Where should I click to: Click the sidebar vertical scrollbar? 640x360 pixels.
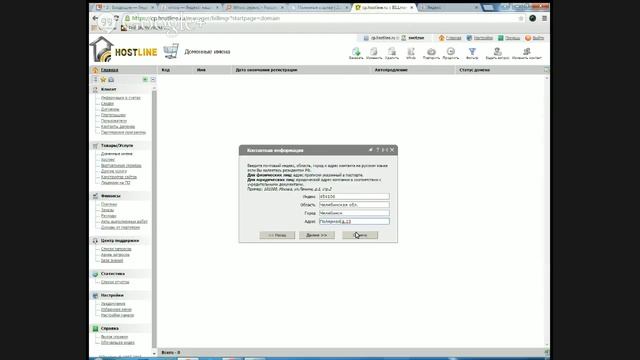click(x=154, y=218)
